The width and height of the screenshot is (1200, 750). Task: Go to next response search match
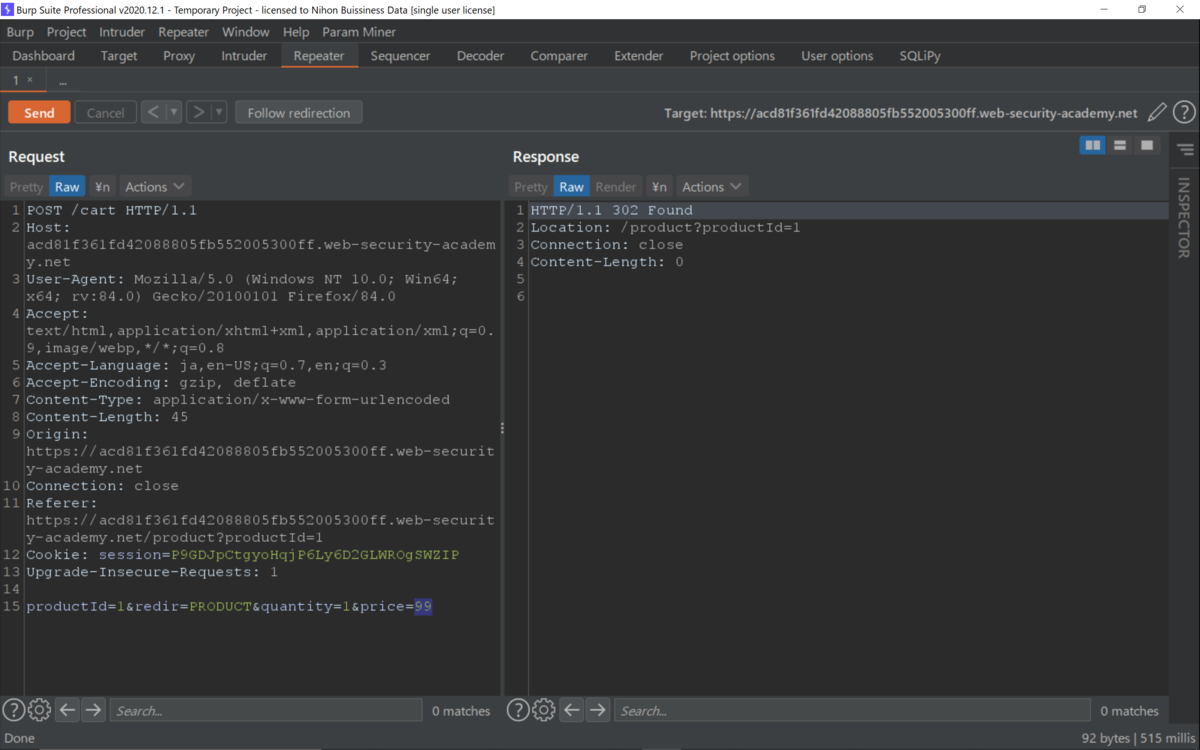point(597,710)
